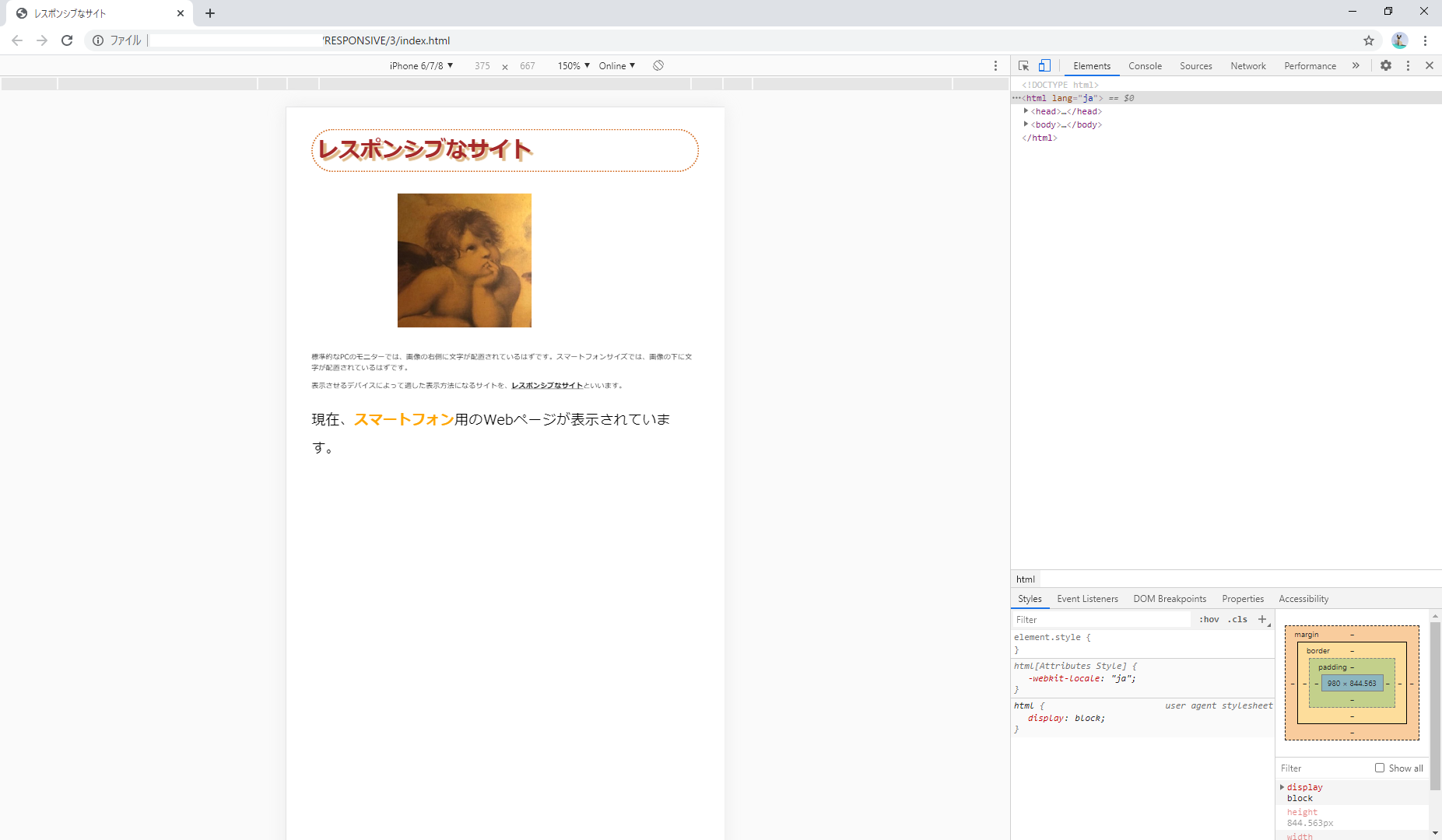Open the Online throttling dropdown

point(616,65)
